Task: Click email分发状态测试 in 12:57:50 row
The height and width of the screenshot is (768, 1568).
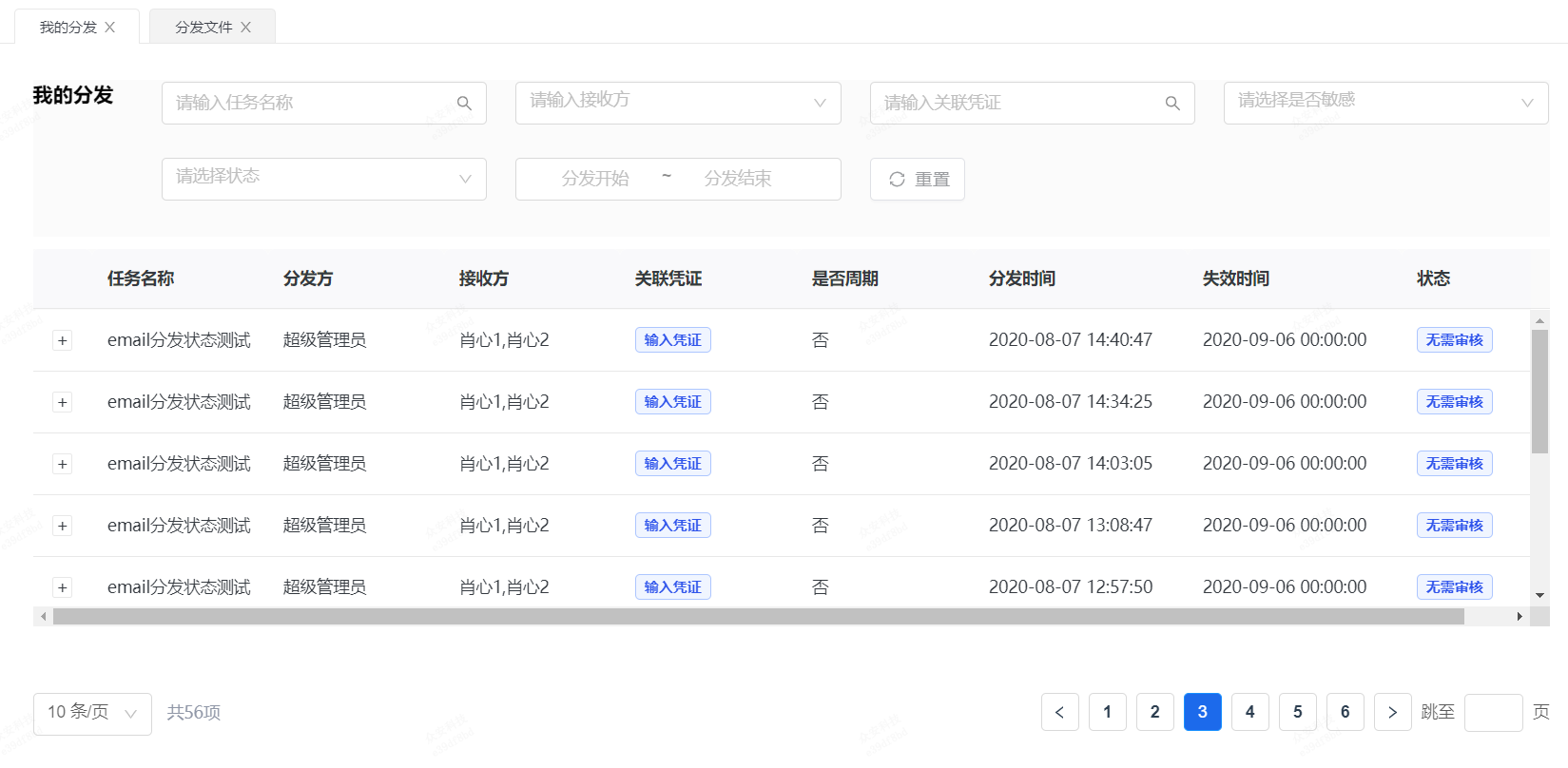Action: (179, 587)
